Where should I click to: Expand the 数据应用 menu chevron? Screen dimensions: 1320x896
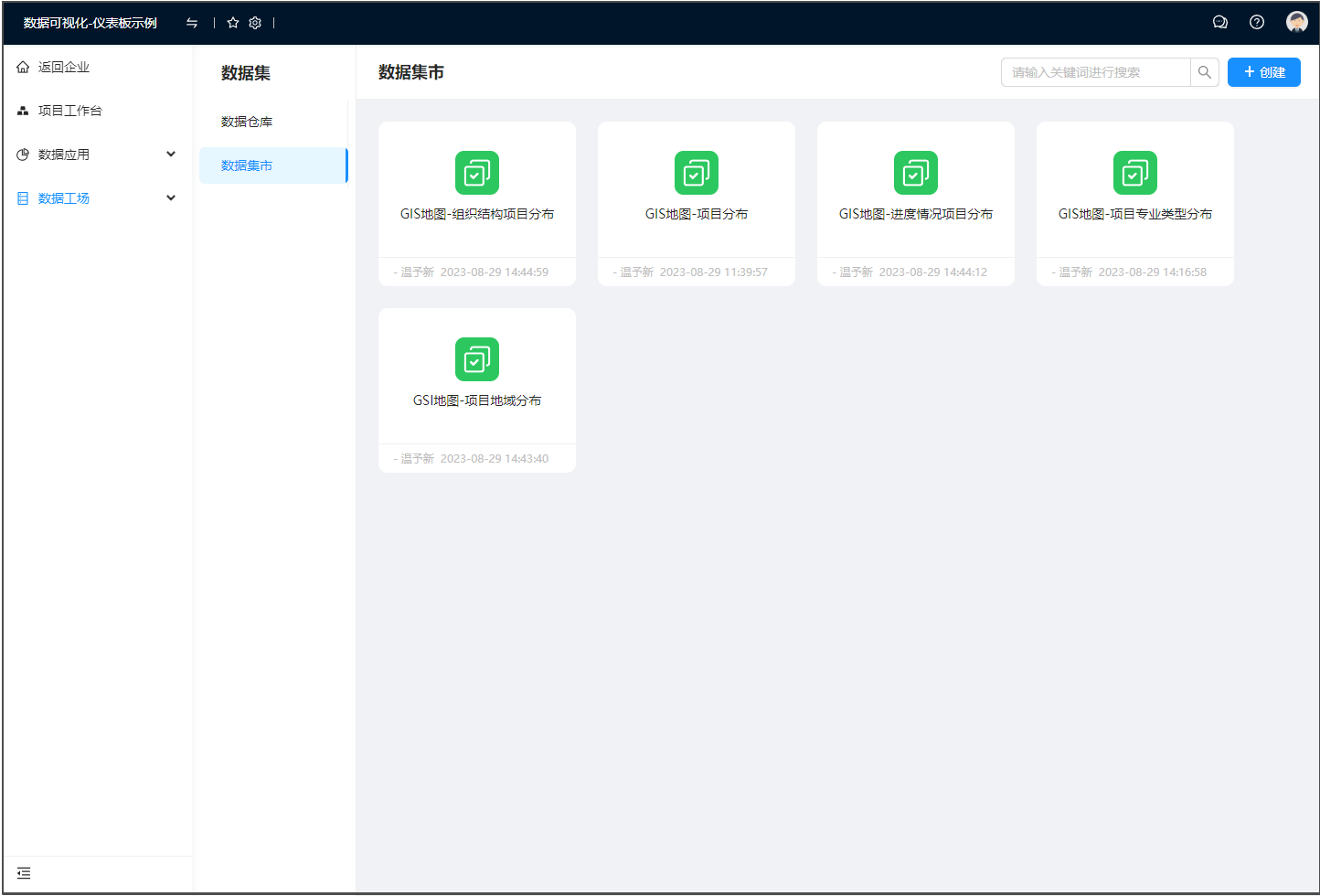point(171,155)
